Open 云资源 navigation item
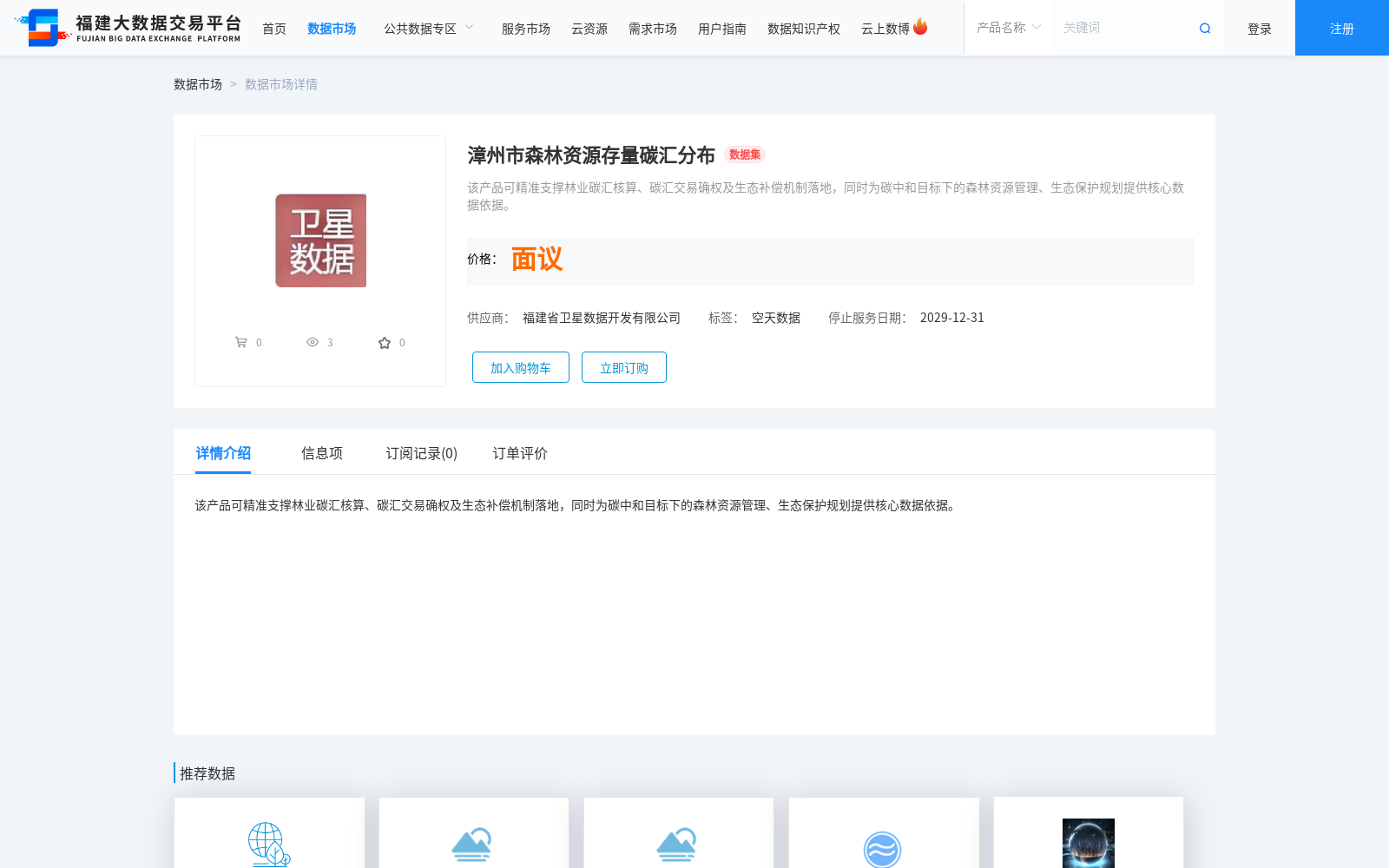The height and width of the screenshot is (868, 1389). point(589,29)
